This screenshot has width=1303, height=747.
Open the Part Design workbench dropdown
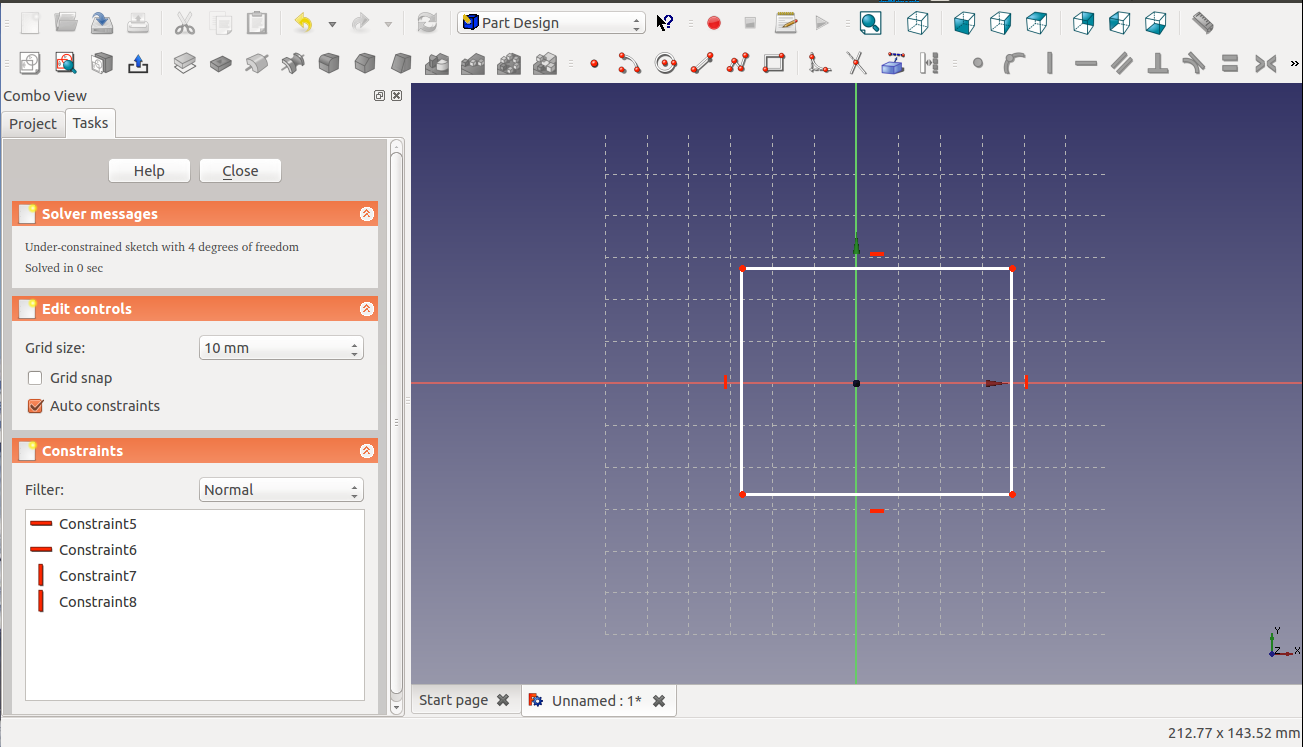click(551, 23)
